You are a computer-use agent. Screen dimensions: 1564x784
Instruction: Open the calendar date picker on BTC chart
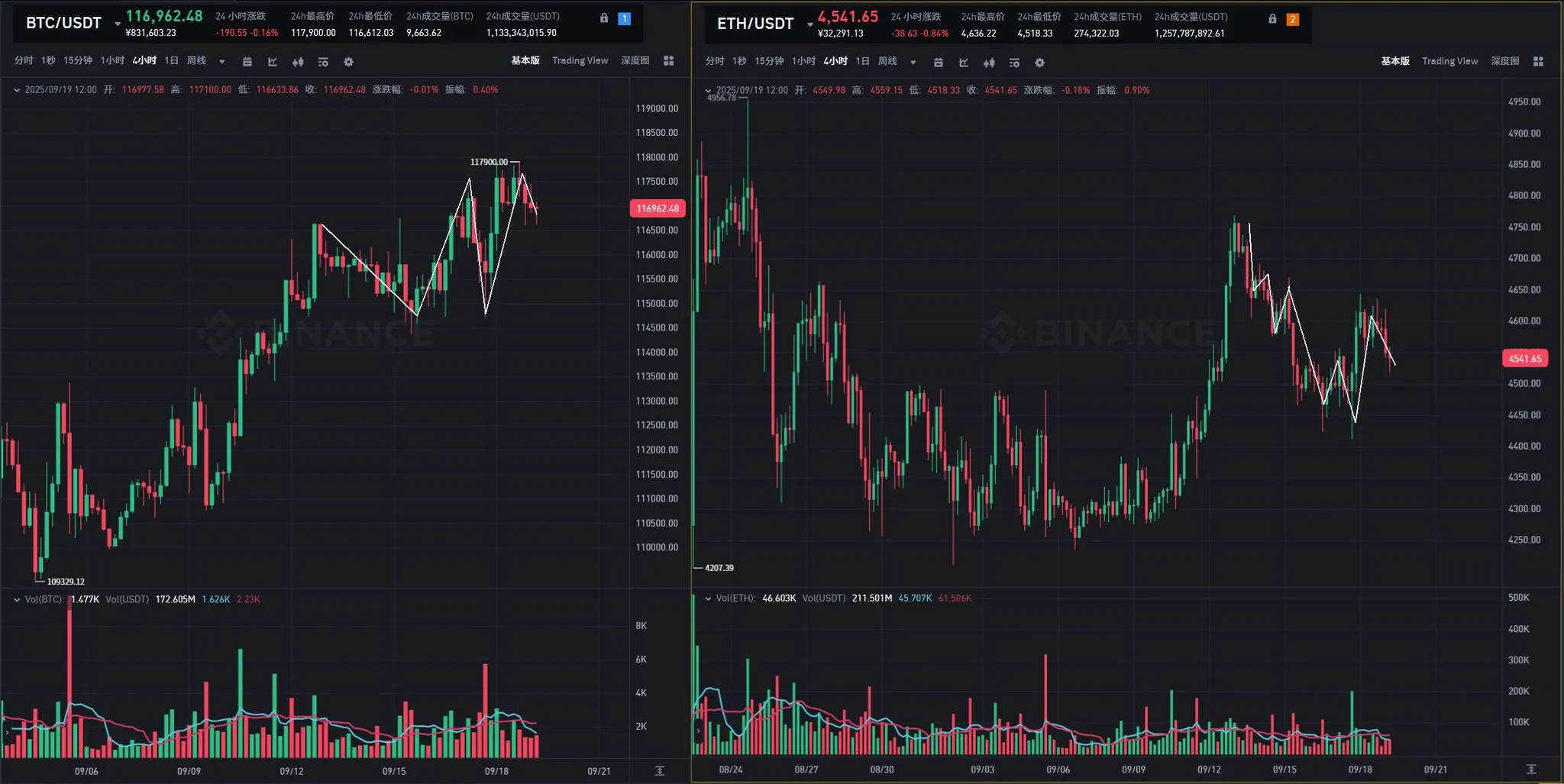pyautogui.click(x=247, y=62)
